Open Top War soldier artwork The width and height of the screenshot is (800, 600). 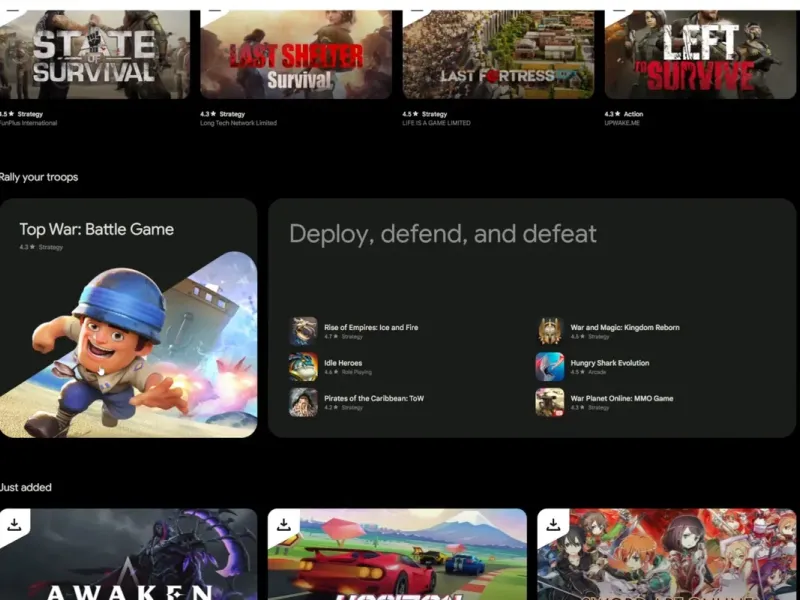click(x=129, y=345)
